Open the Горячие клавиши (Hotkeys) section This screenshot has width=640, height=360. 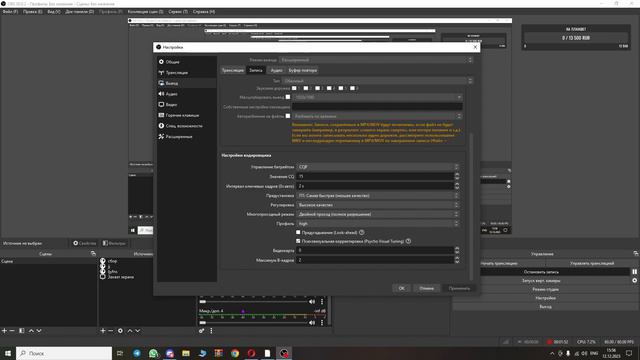187,115
